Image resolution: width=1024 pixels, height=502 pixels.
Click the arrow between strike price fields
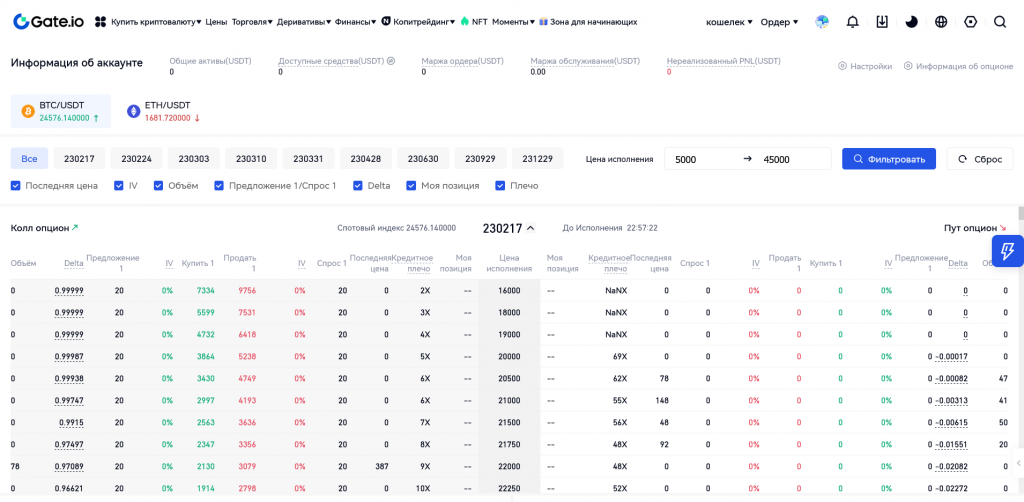[748, 159]
